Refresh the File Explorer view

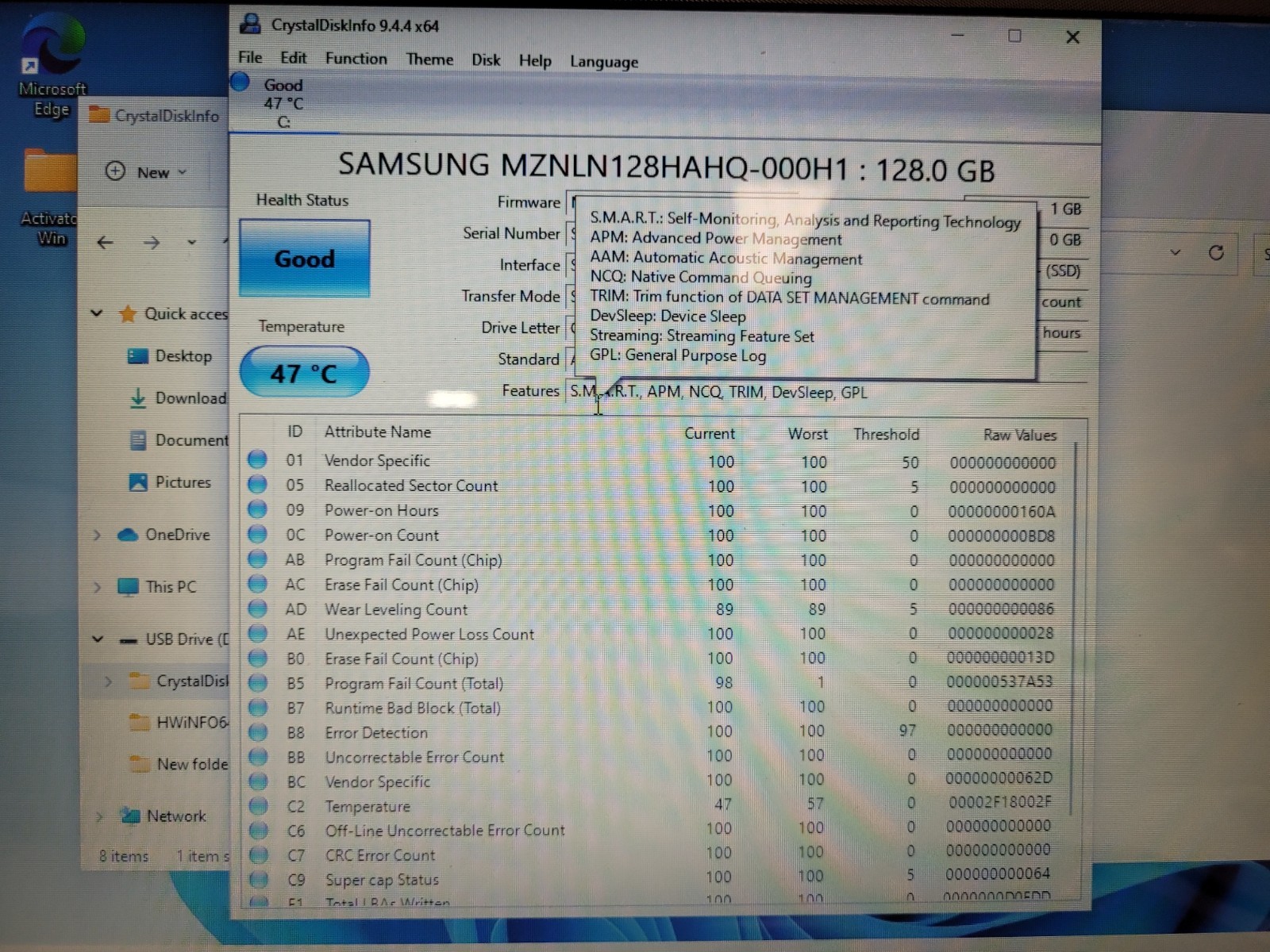(x=1215, y=253)
